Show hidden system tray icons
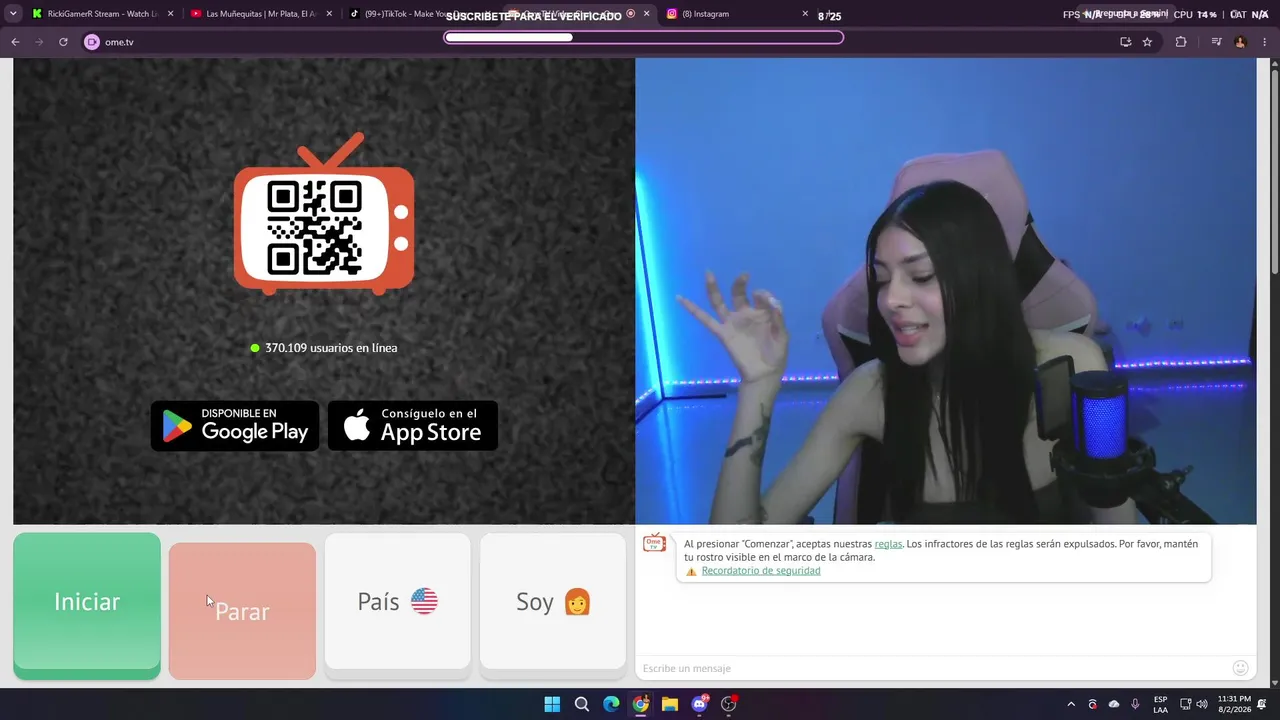 (1071, 704)
